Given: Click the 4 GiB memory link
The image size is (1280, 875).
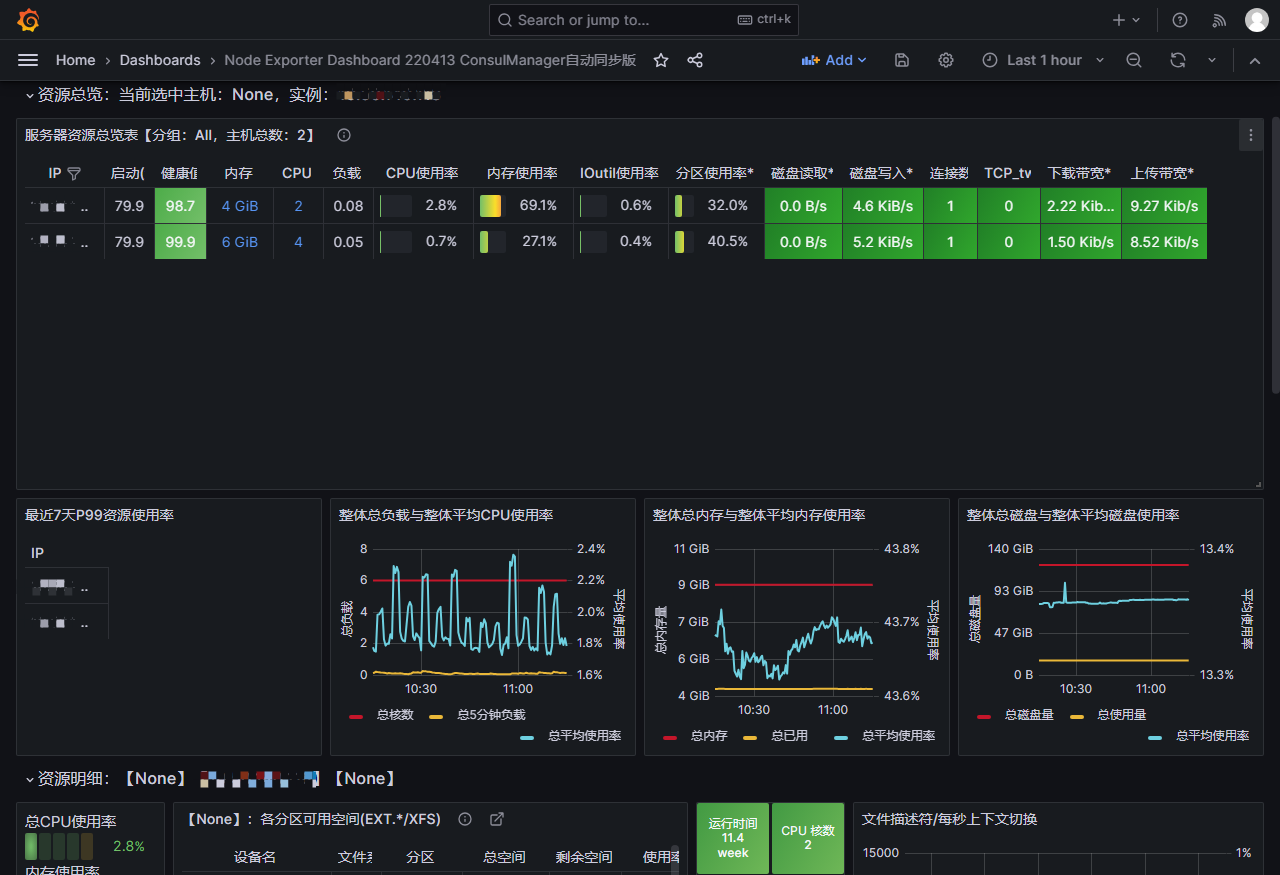Looking at the screenshot, I should point(239,206).
